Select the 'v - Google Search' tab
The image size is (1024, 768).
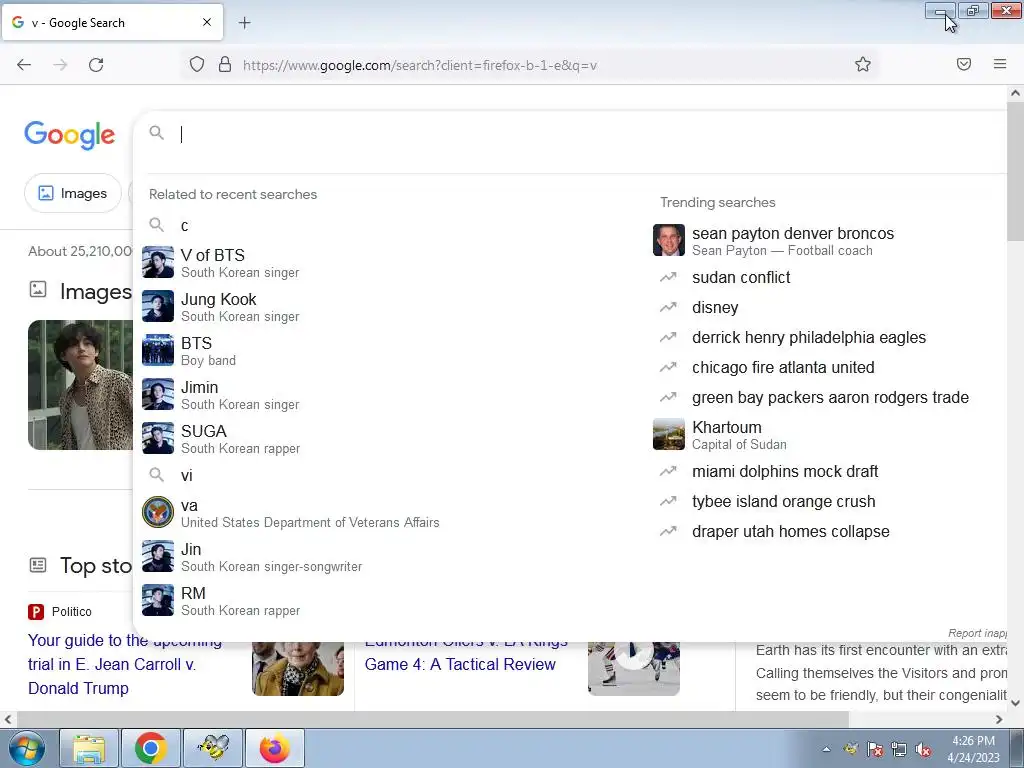click(x=113, y=23)
